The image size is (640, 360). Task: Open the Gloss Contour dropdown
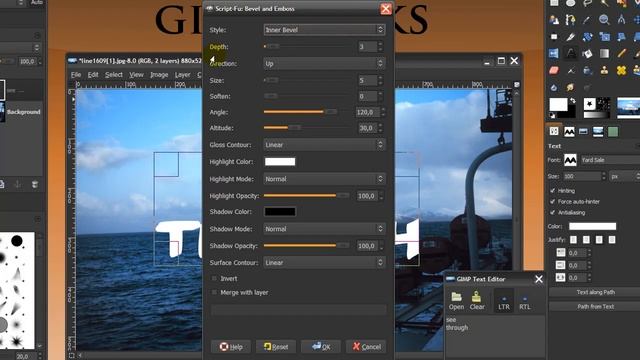pos(324,144)
